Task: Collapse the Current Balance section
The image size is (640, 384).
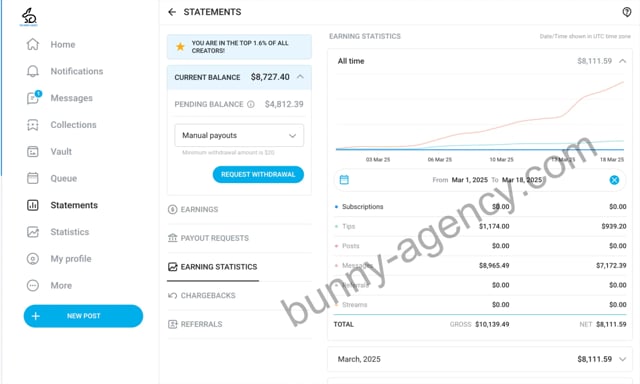Action: 300,77
